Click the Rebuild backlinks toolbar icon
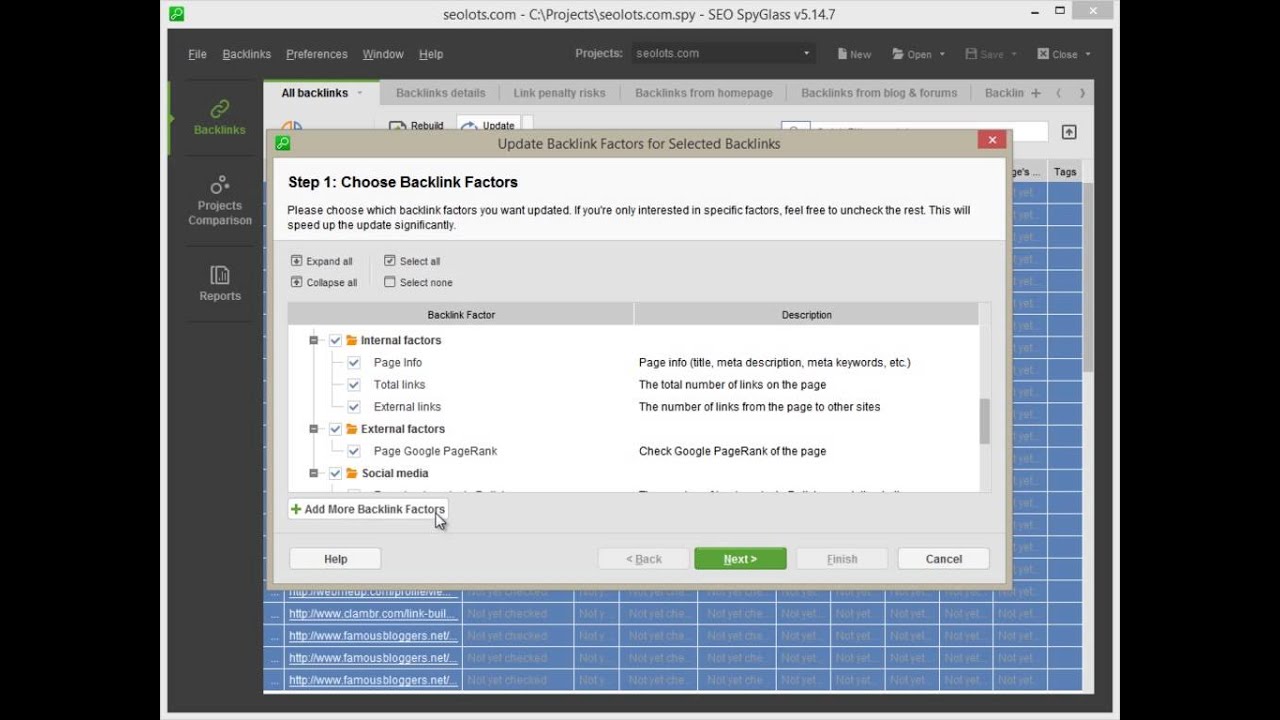The width and height of the screenshot is (1280, 720). coord(397,126)
